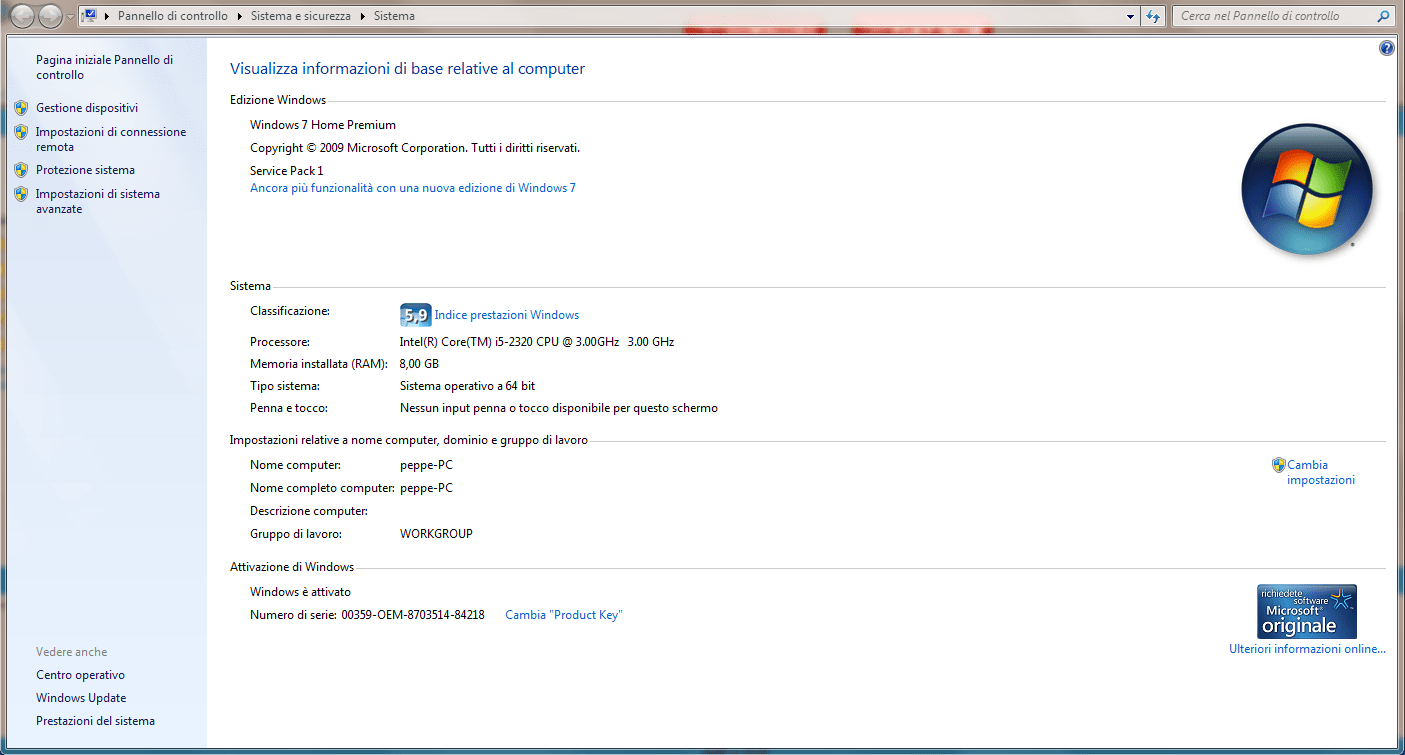Open Indice prestazioni Windows
Screen dimensions: 1405x755
506,315
